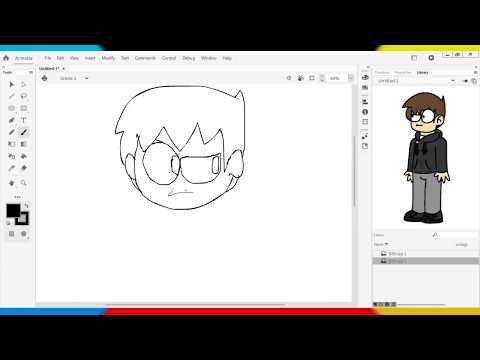Open the Edit menu
Image resolution: width=480 pixels, height=360 pixels.
pyautogui.click(x=60, y=58)
